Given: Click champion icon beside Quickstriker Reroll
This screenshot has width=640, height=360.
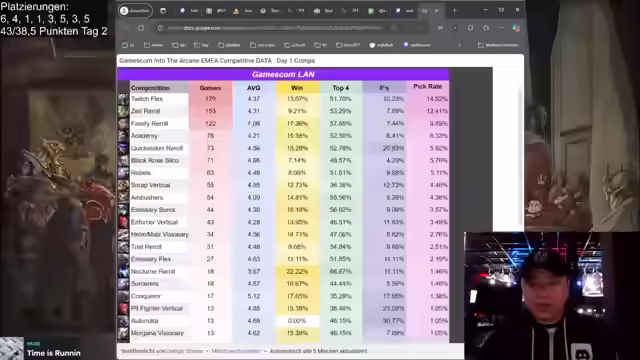Looking at the screenshot, I should pyautogui.click(x=123, y=148).
